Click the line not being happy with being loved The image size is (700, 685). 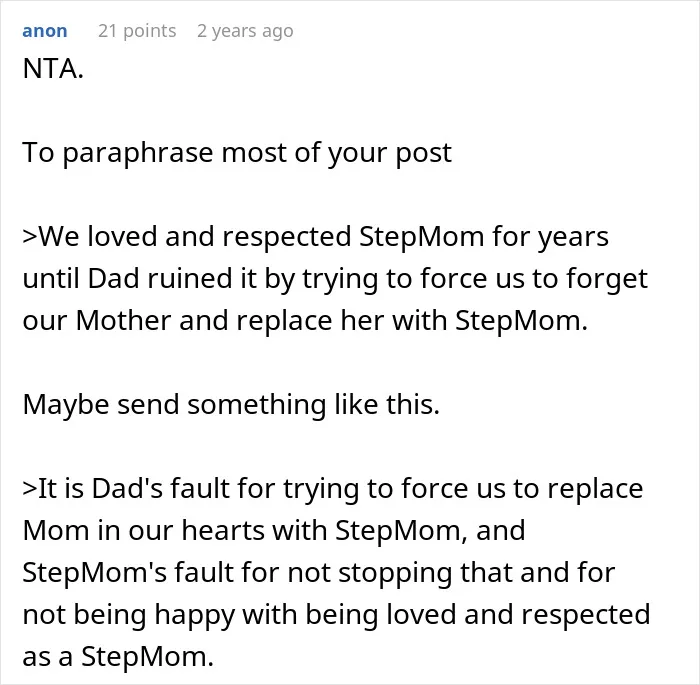pos(336,614)
